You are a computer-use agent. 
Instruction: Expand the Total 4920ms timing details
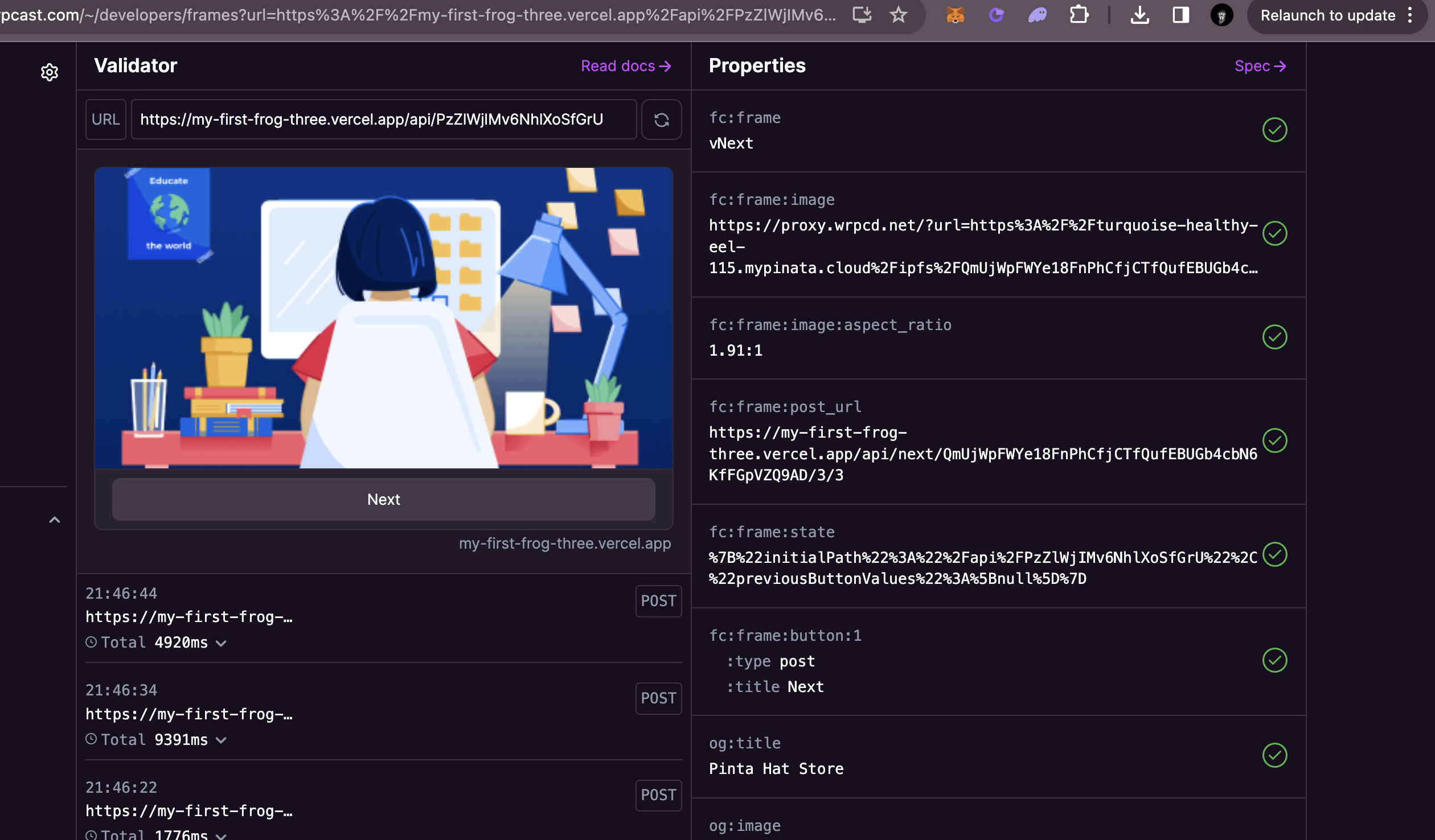[x=221, y=643]
